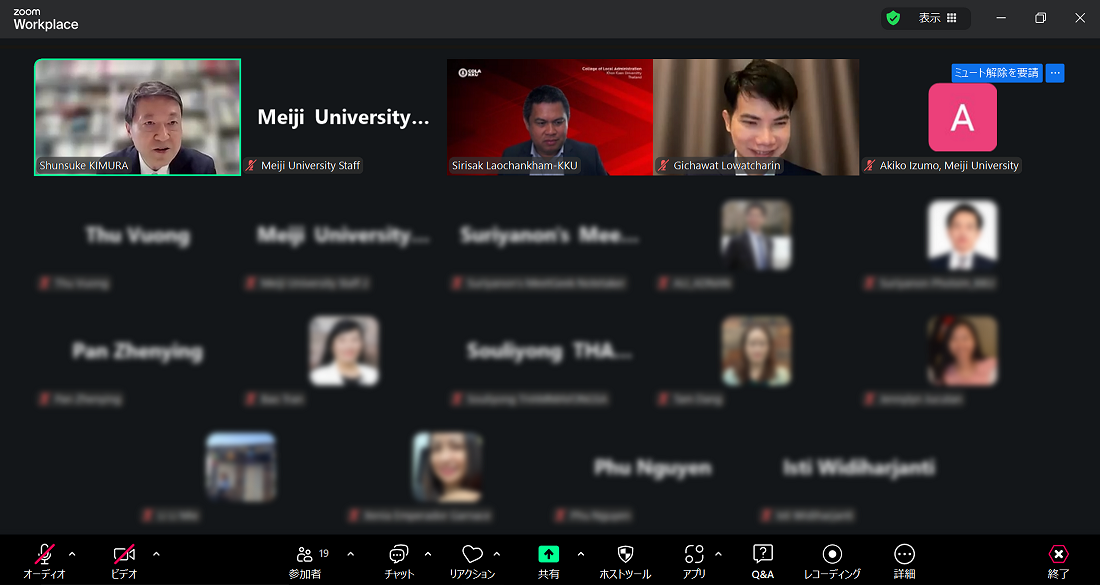Open three-dot menu on Akiko Izumo tile
This screenshot has height=585, width=1100.
coord(1055,73)
